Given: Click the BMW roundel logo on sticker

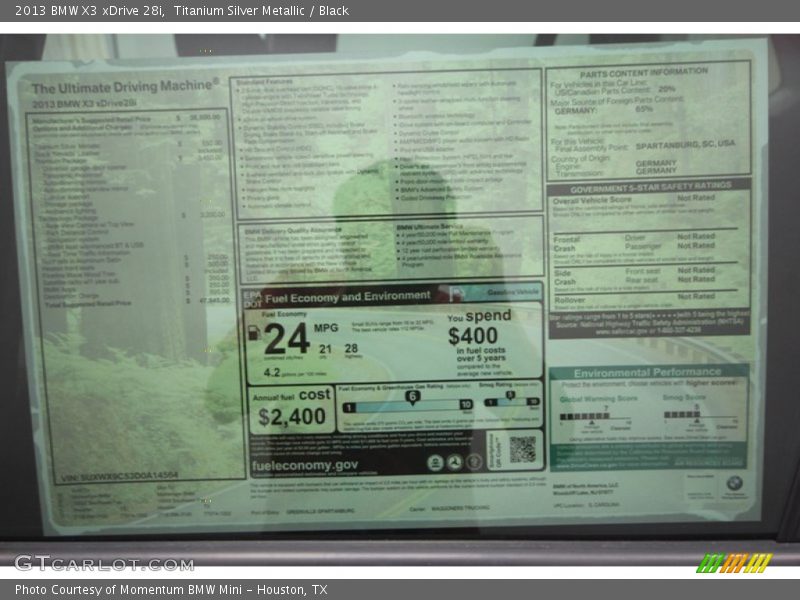Looking at the screenshot, I should coord(734,482).
